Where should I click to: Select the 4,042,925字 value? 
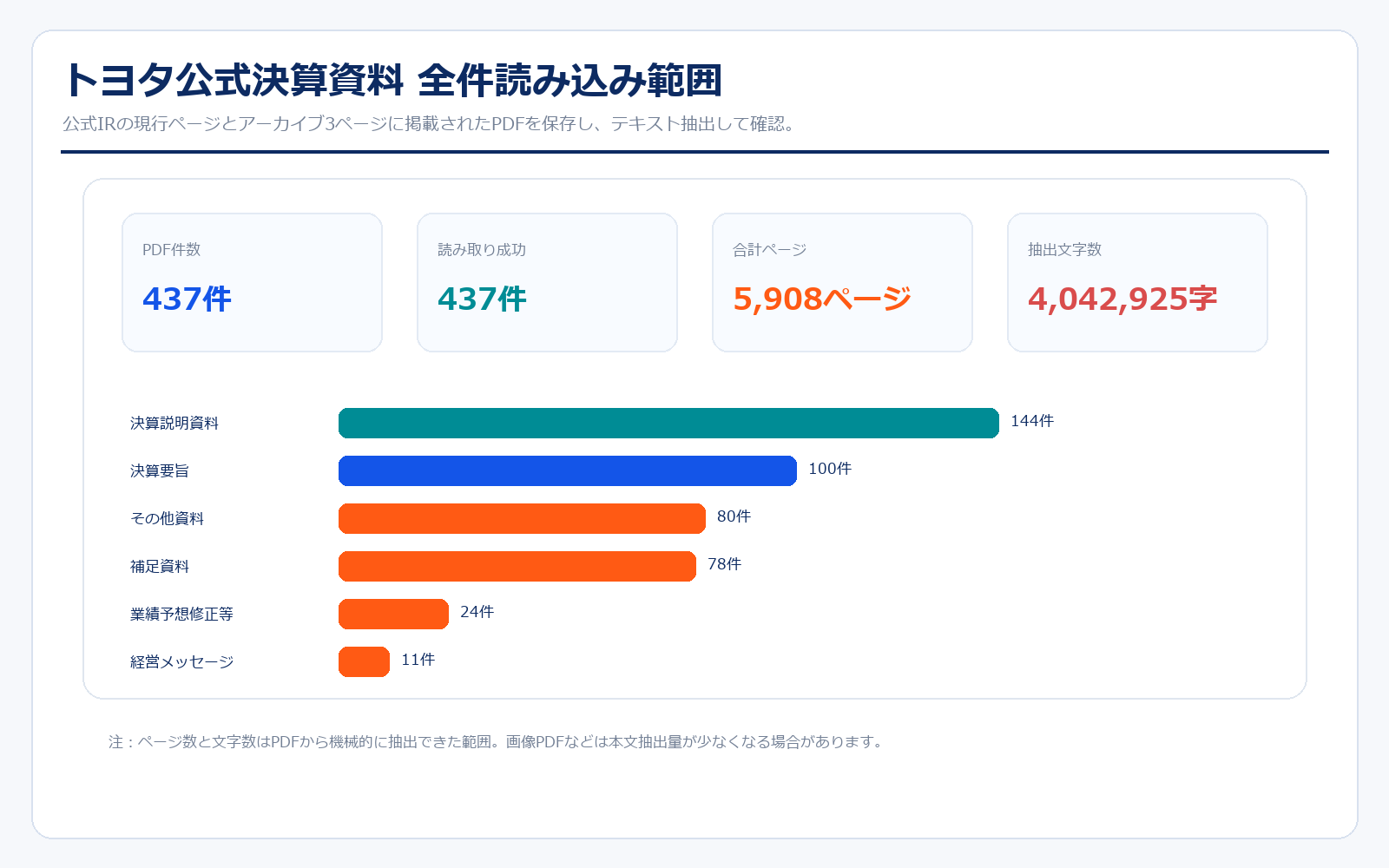click(x=1122, y=299)
